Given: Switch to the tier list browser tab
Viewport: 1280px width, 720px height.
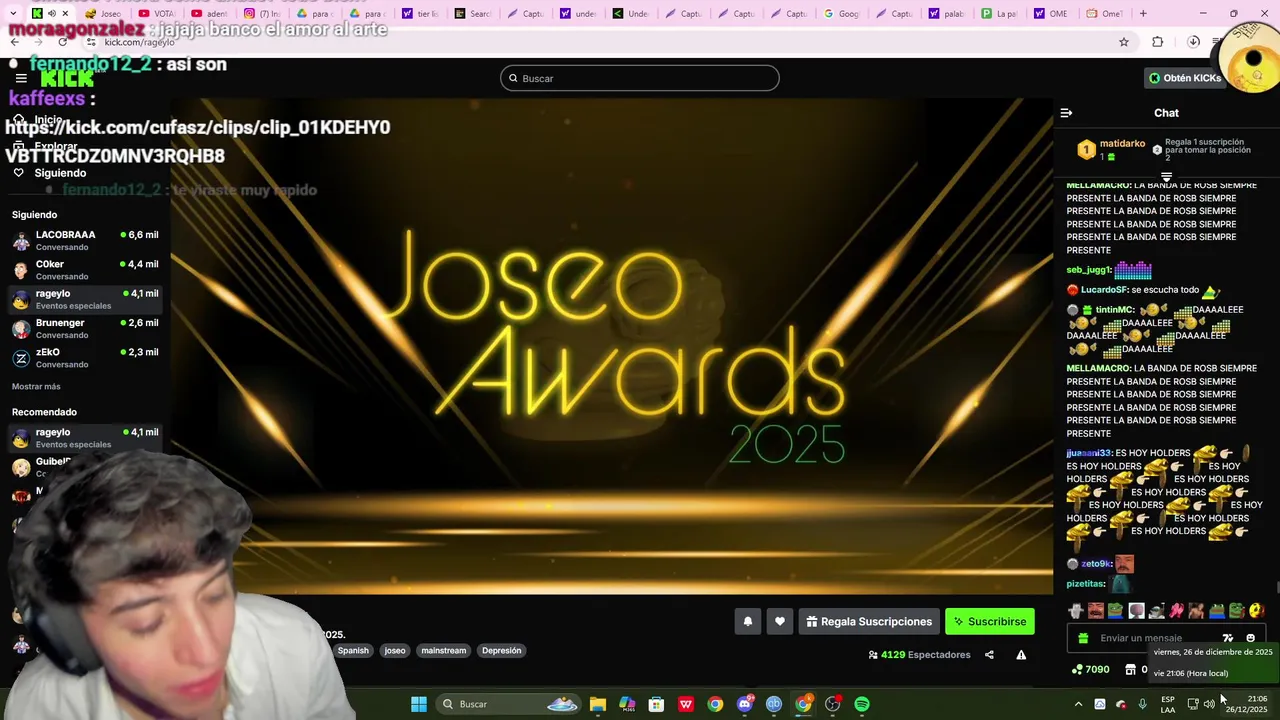Looking at the screenshot, I should [x=420, y=14].
